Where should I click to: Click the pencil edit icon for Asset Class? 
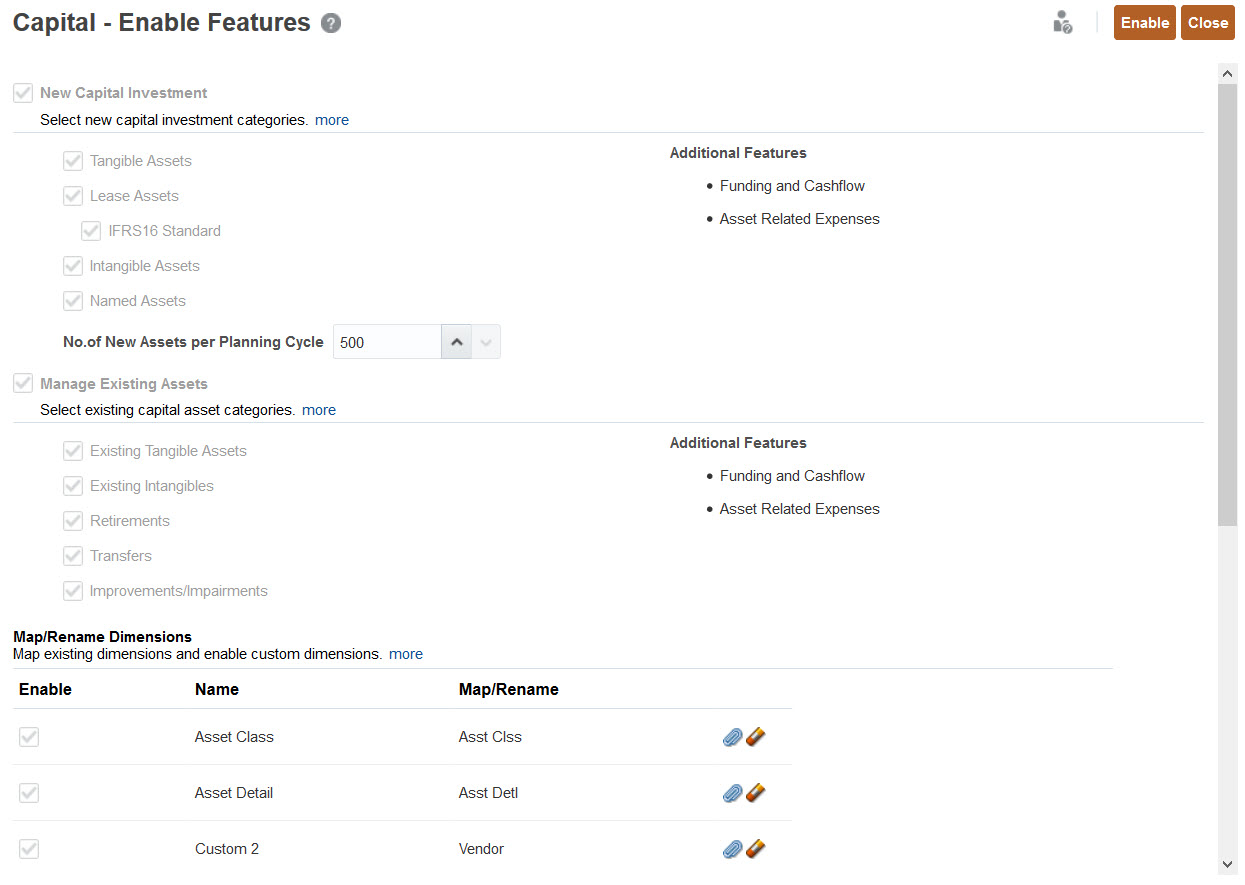pos(756,737)
